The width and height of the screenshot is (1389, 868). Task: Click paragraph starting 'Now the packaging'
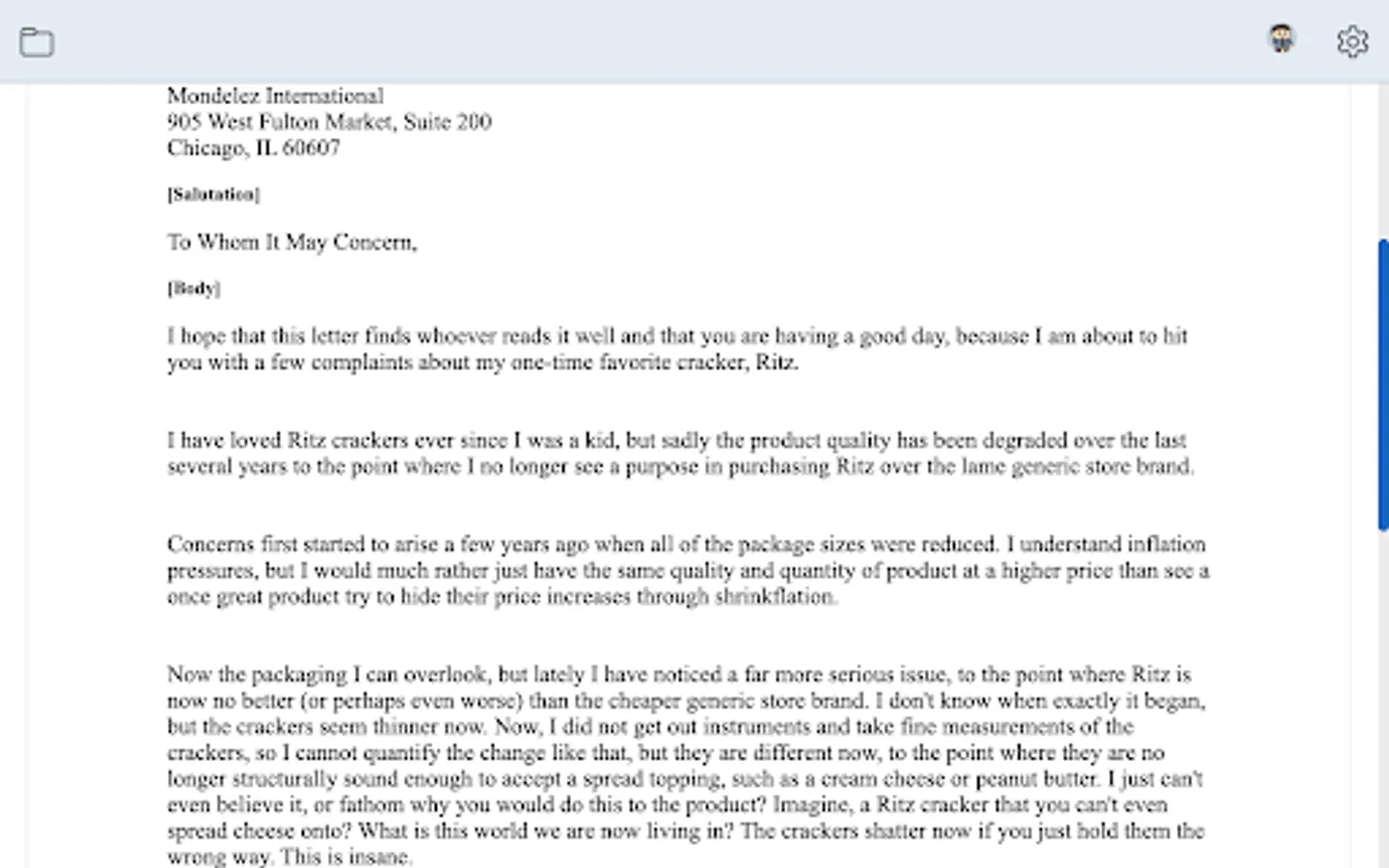pyautogui.click(x=675, y=752)
